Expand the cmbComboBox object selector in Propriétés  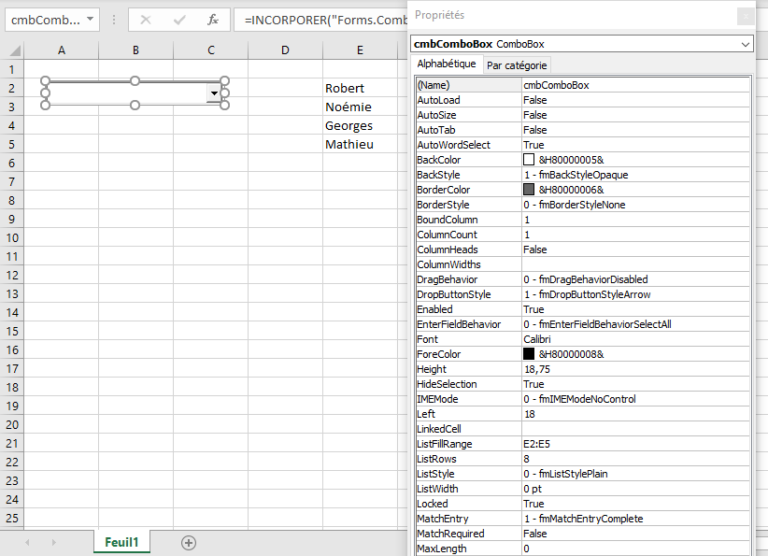pyautogui.click(x=745, y=44)
